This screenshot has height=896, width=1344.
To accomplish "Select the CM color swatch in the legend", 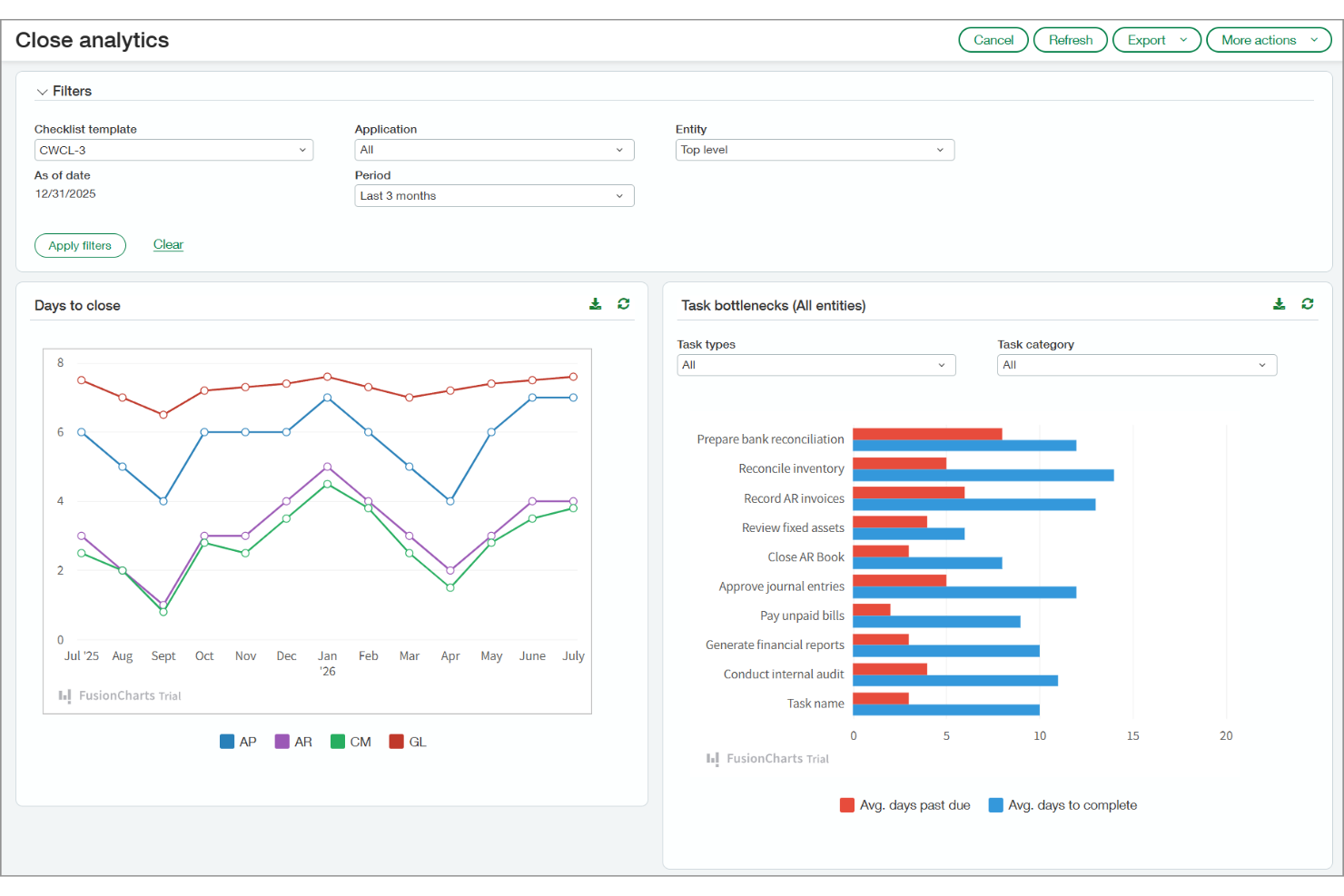I will [x=336, y=741].
